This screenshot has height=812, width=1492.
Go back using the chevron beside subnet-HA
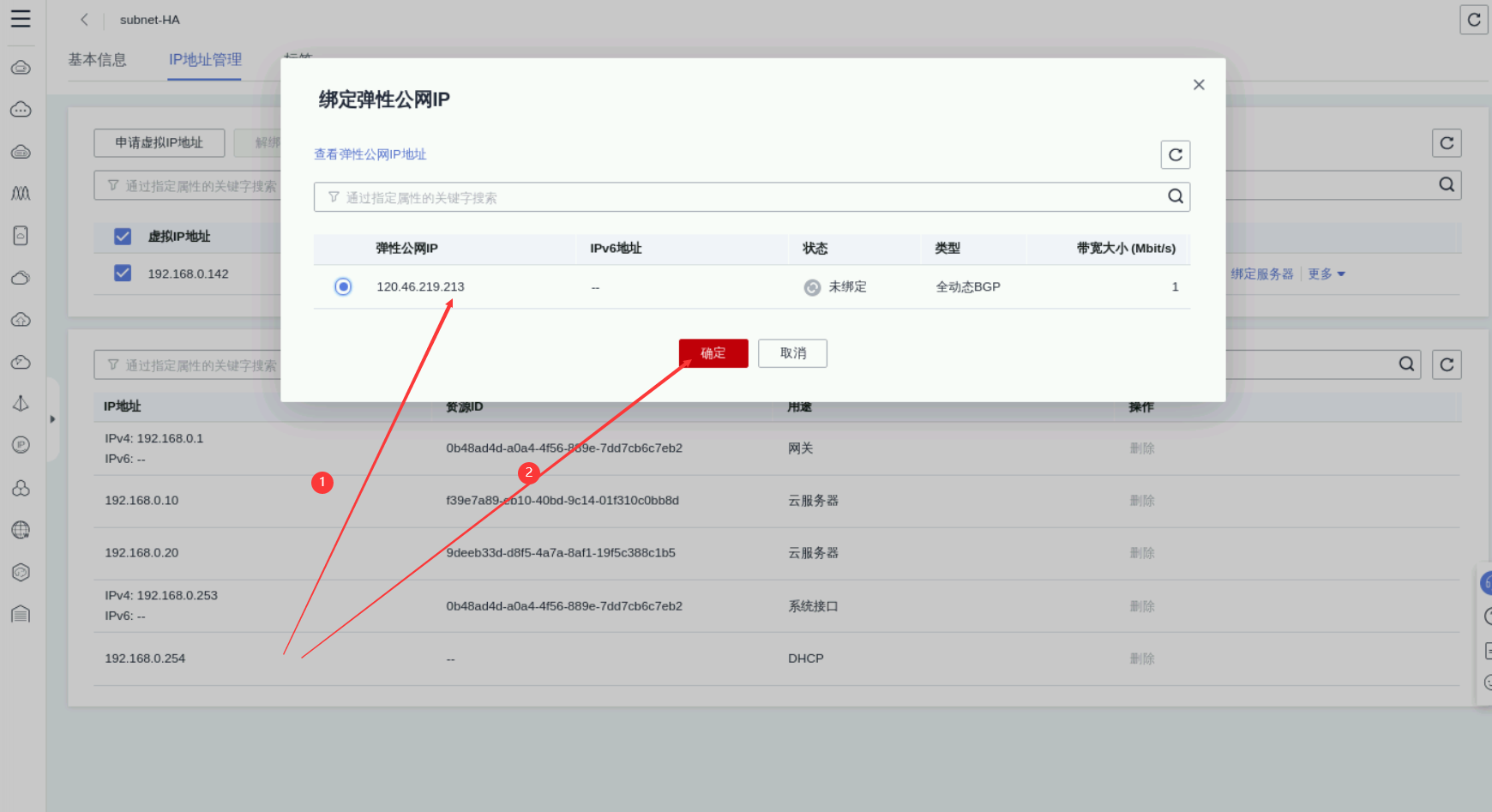[x=84, y=20]
